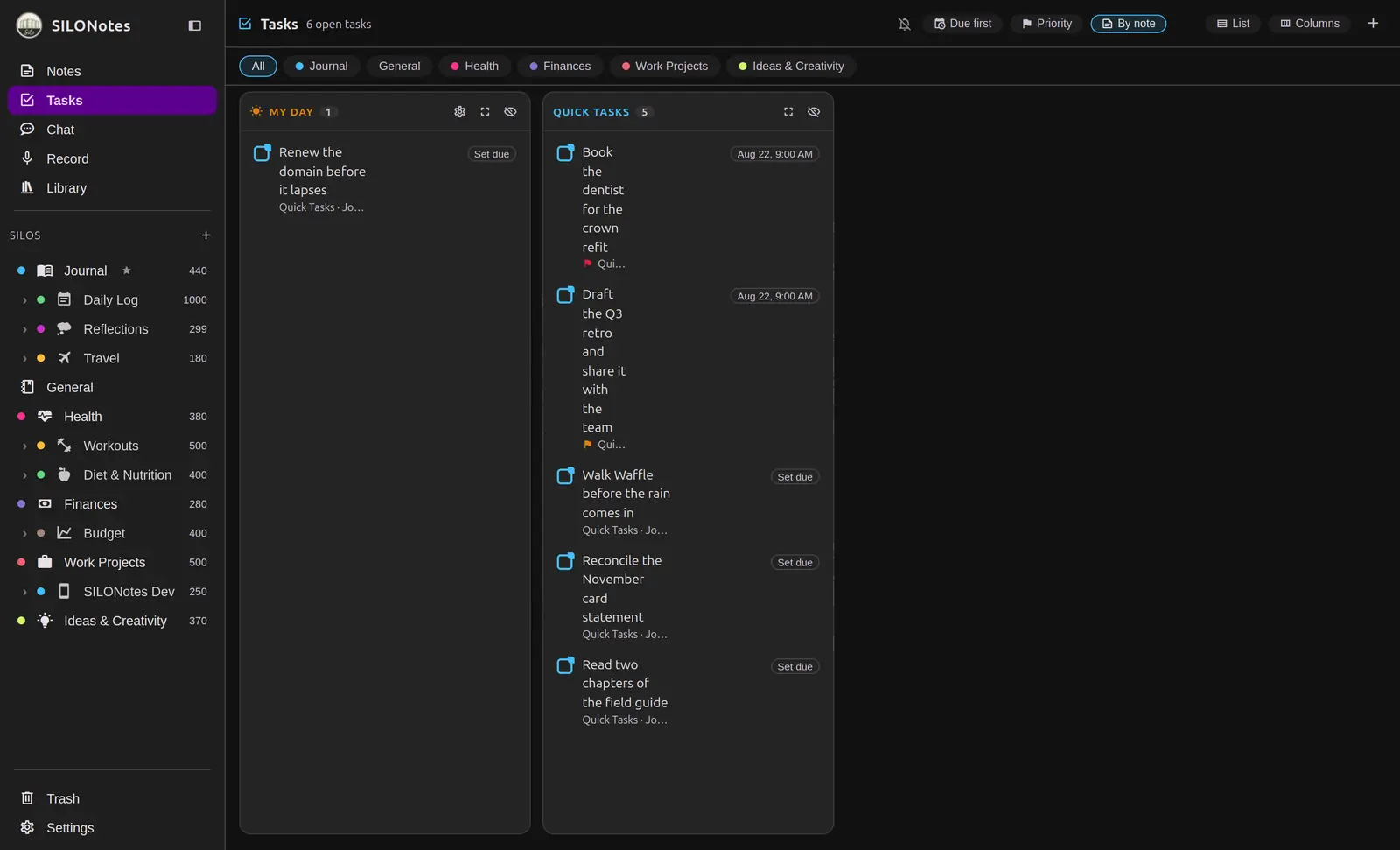Open the Ideas & Creativity silo

point(112,621)
